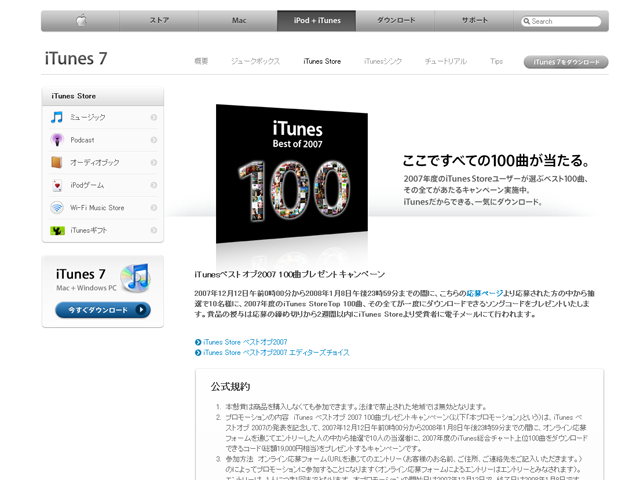The height and width of the screenshot is (480, 640).
Task: Click arrow chevron in Wi-Fi Music Store row
Action: coord(154,208)
